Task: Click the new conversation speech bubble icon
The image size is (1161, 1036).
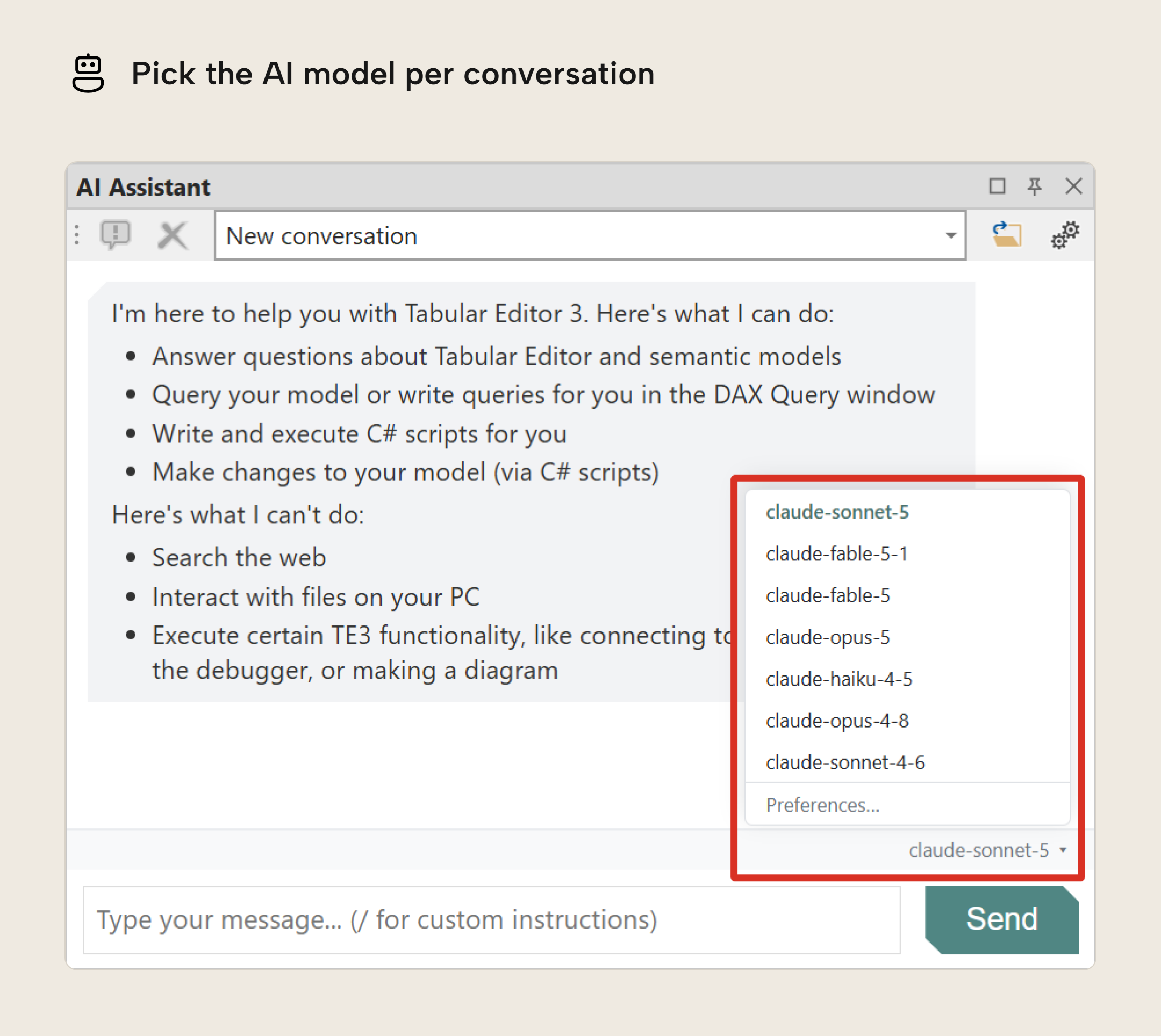Action: (x=116, y=235)
